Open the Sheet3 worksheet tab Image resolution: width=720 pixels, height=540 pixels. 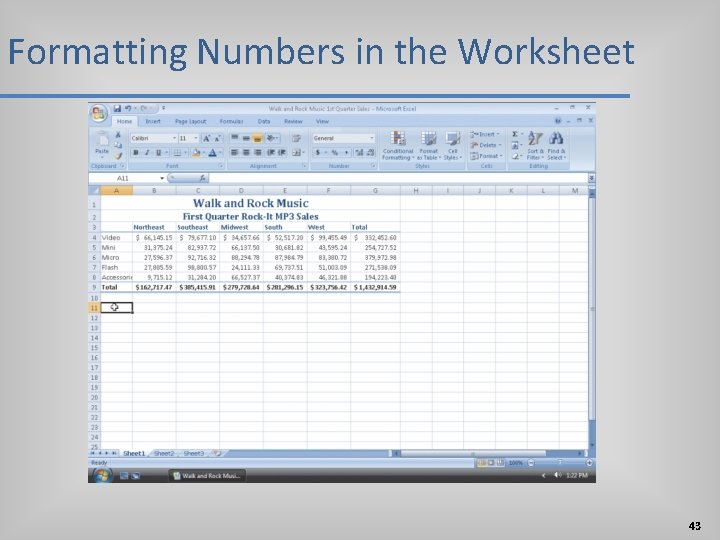194,453
